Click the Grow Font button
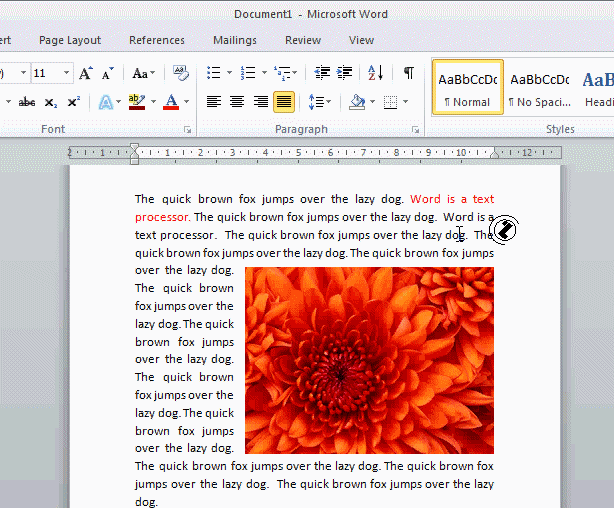 tap(86, 74)
